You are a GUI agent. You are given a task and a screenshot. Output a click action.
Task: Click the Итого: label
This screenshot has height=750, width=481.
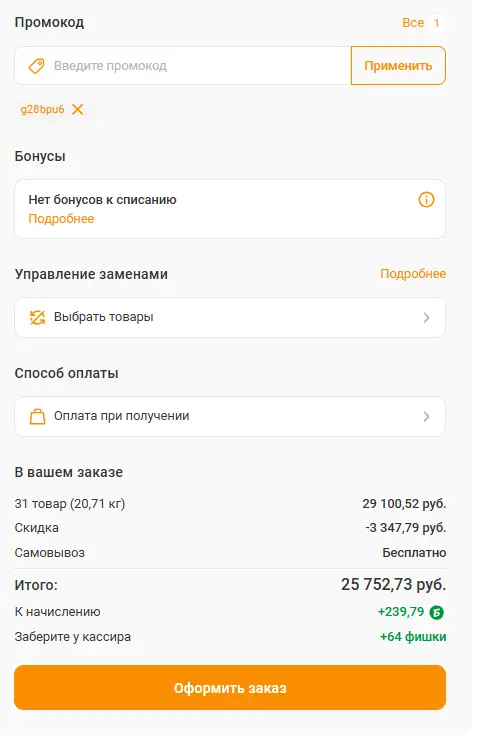(36, 585)
